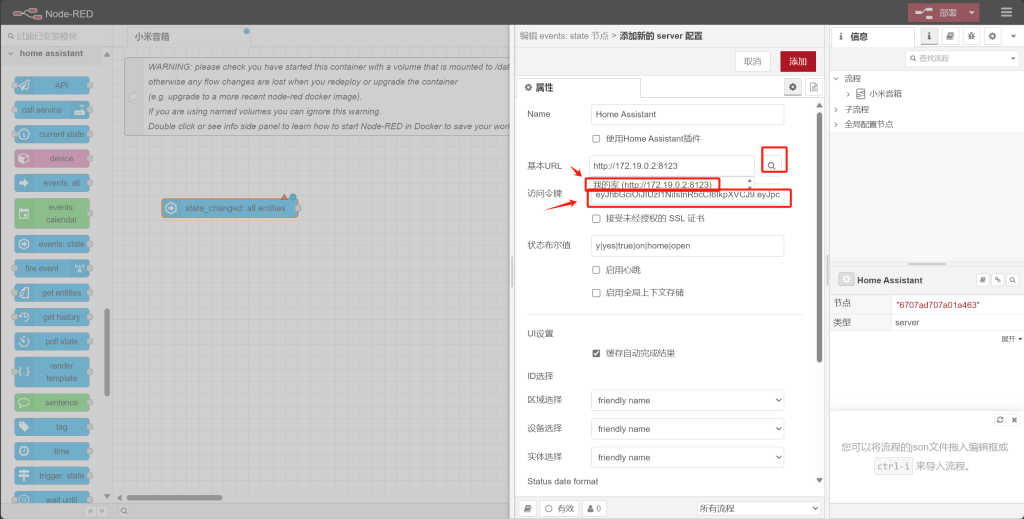Select the time node
The width and height of the screenshot is (1024, 519).
pyautogui.click(x=52, y=451)
